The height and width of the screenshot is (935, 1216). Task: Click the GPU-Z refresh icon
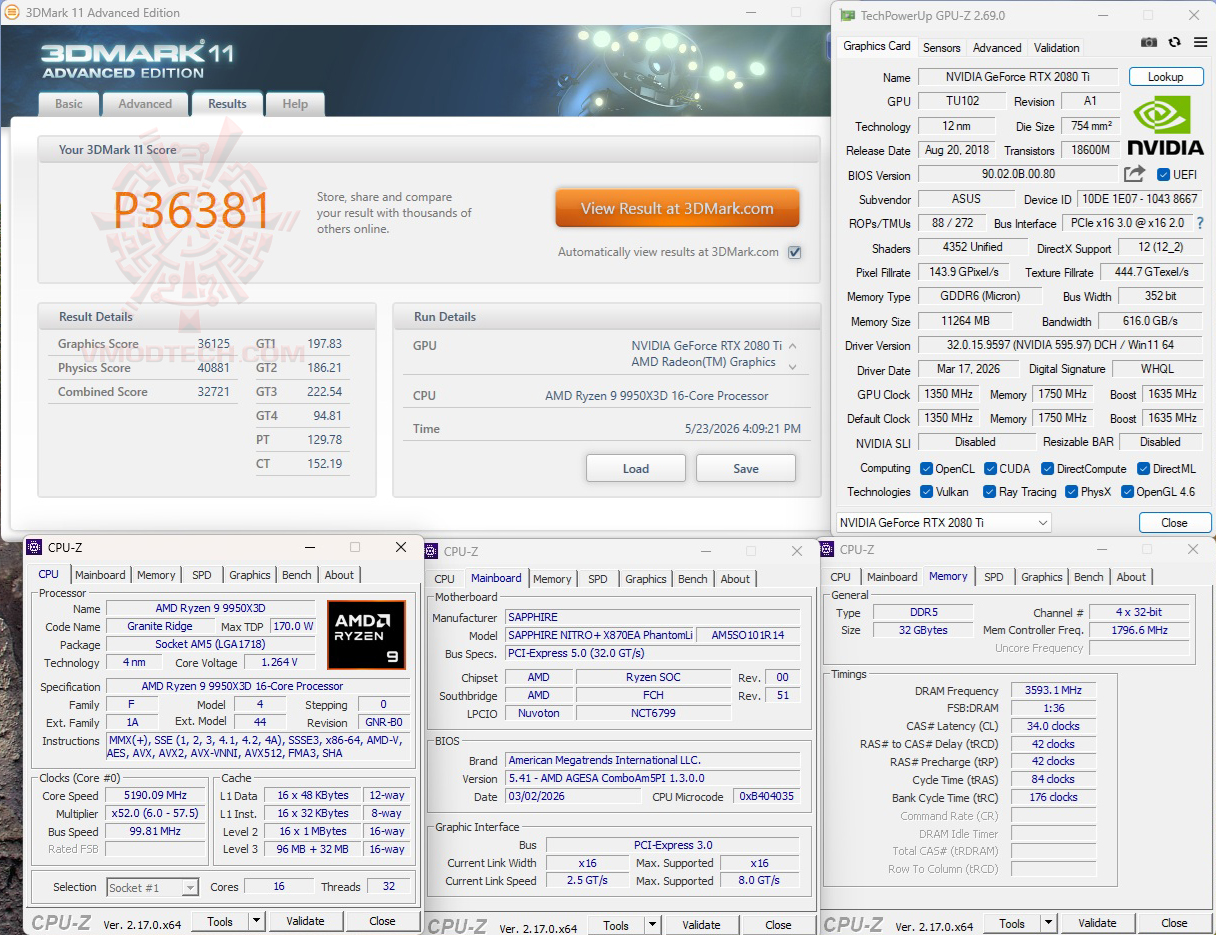(x=1174, y=43)
